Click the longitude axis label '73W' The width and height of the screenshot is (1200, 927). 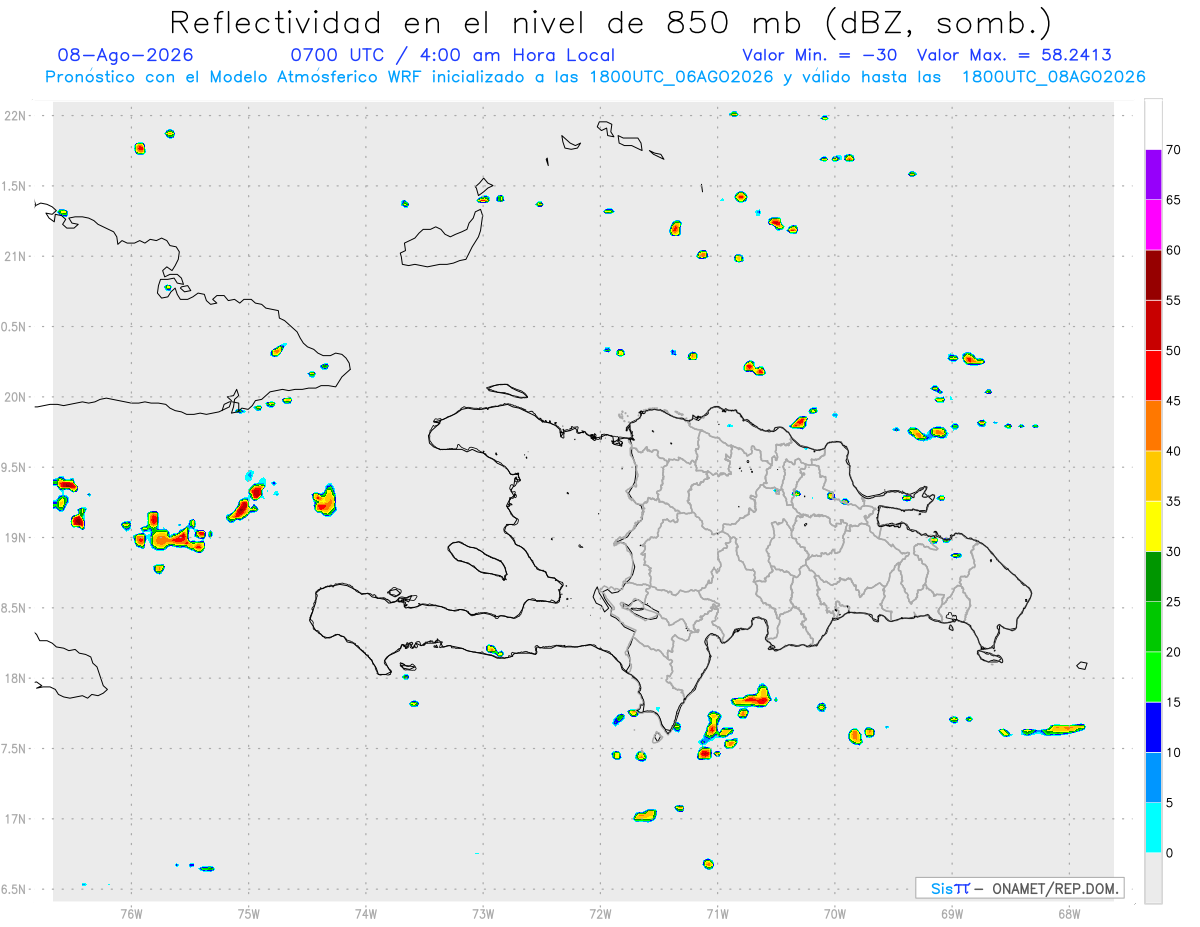483,913
